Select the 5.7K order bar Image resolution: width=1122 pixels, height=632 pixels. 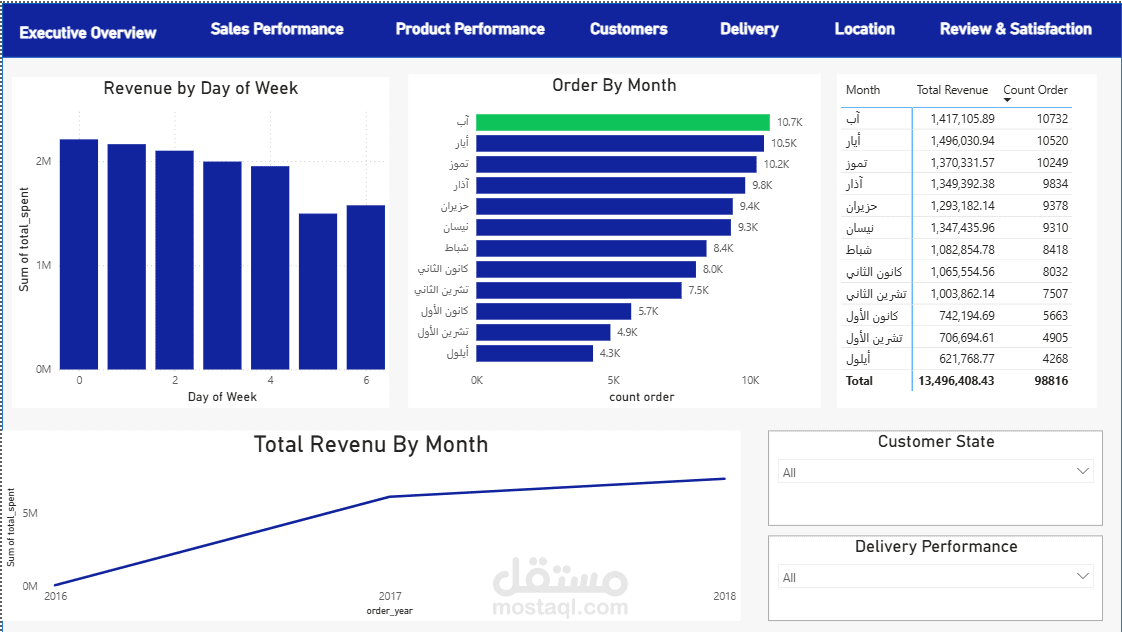pos(554,311)
